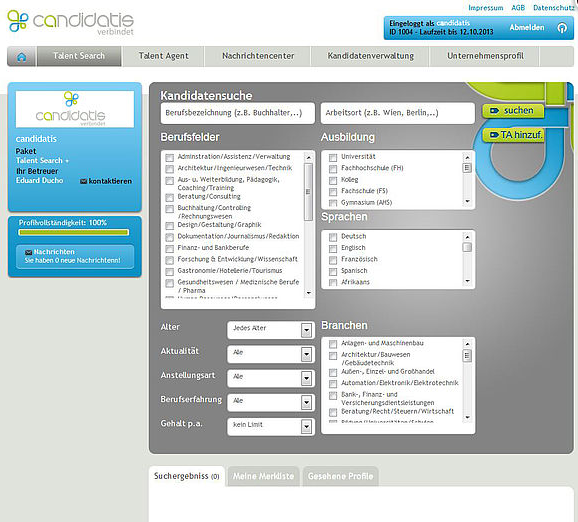Open the Datenschutz link
Screen dimensions: 578x522
tap(554, 8)
